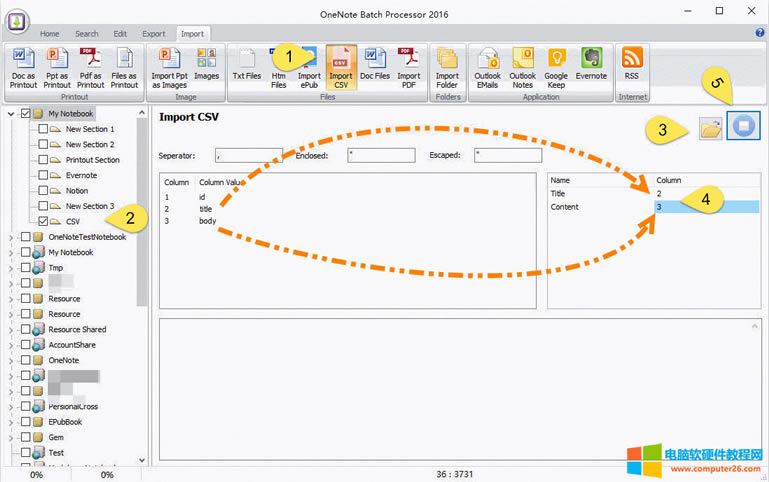Click the RSS import icon

point(631,66)
